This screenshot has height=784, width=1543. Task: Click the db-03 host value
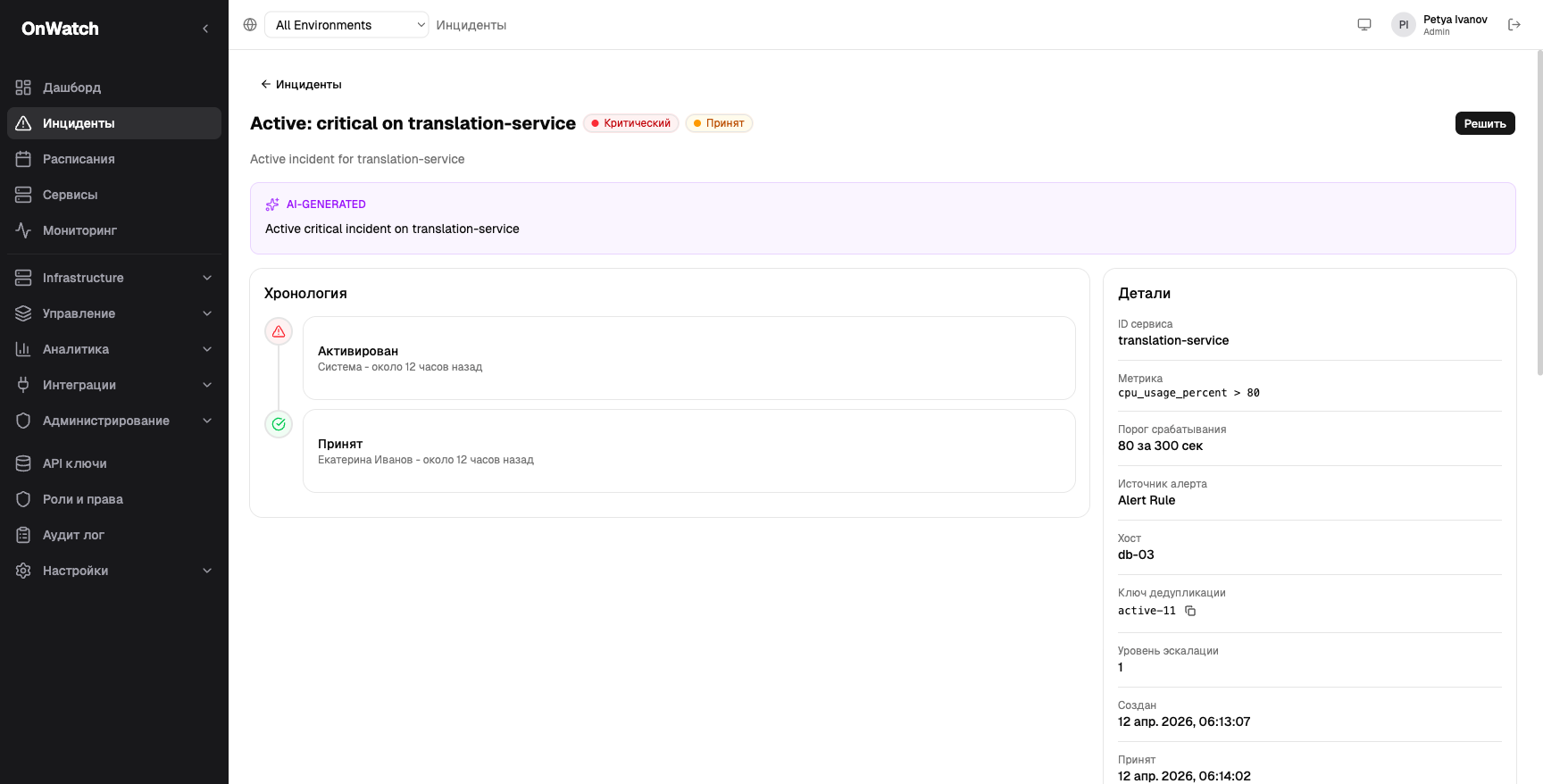[1136, 555]
